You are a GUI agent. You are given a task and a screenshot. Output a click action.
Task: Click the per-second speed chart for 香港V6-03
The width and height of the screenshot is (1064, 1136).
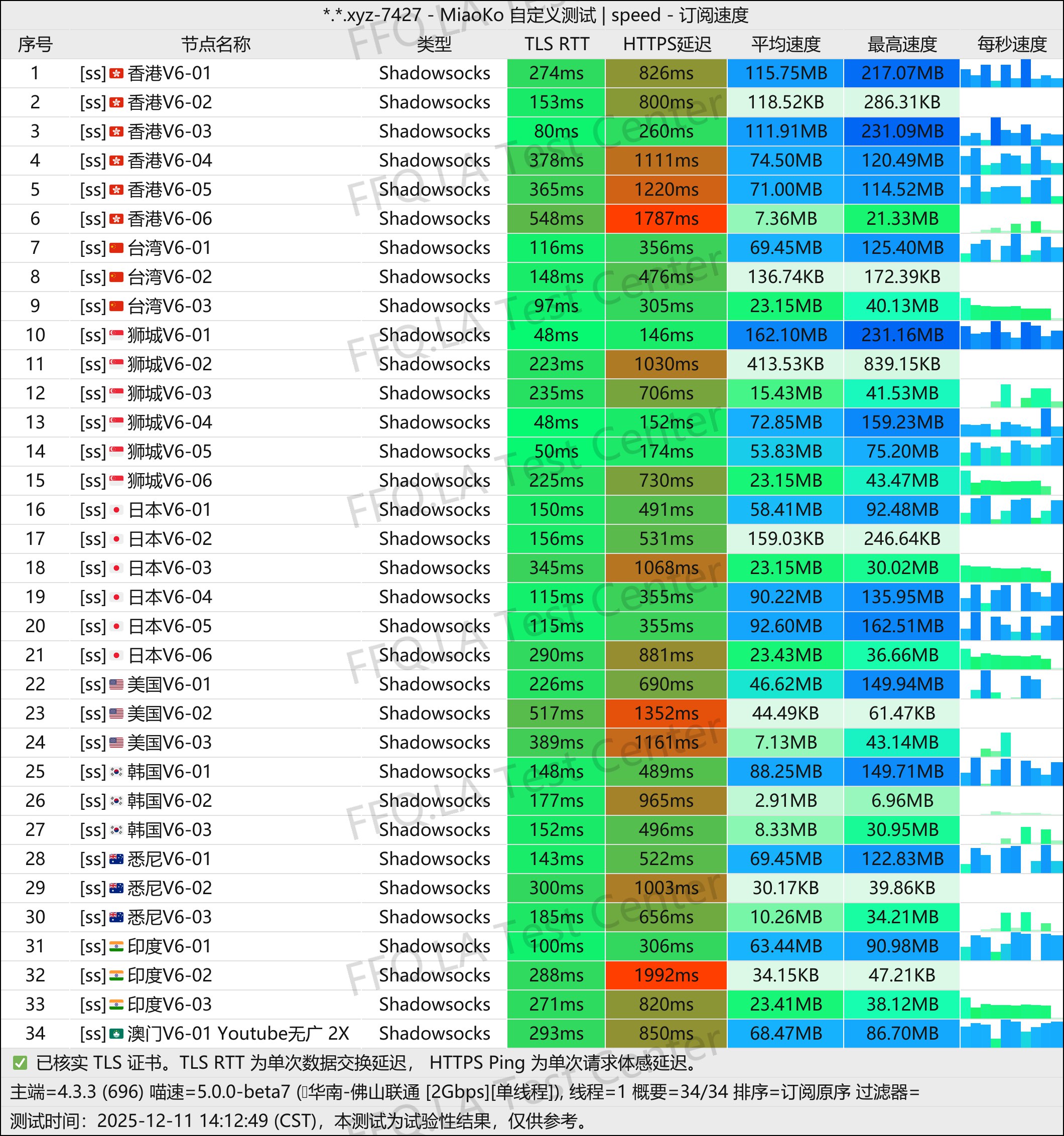point(1011,131)
